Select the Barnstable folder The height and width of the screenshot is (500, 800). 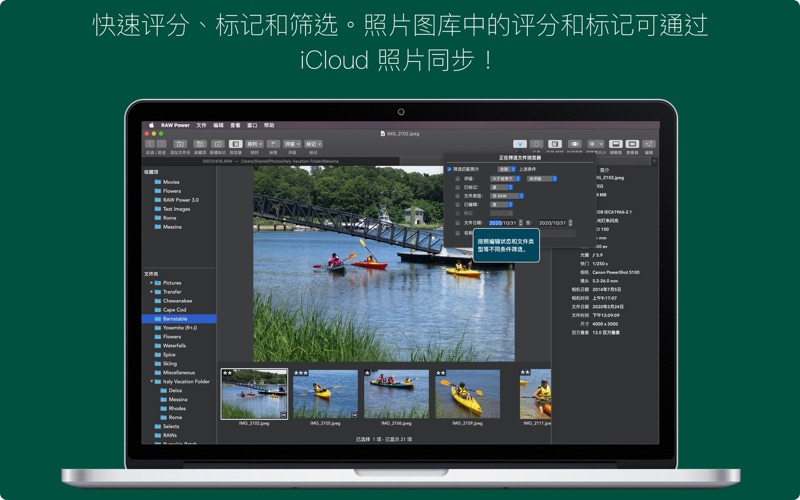(179, 319)
